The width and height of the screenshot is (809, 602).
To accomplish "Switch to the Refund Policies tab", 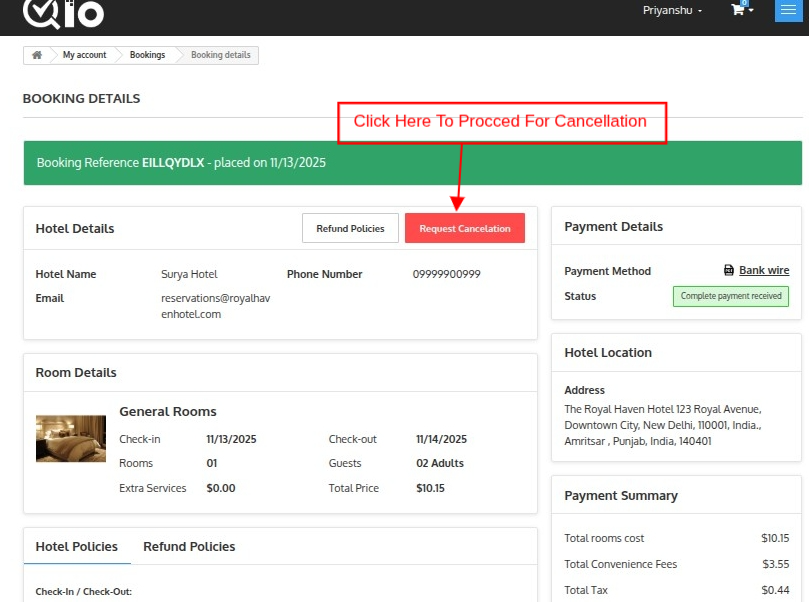I will [189, 547].
